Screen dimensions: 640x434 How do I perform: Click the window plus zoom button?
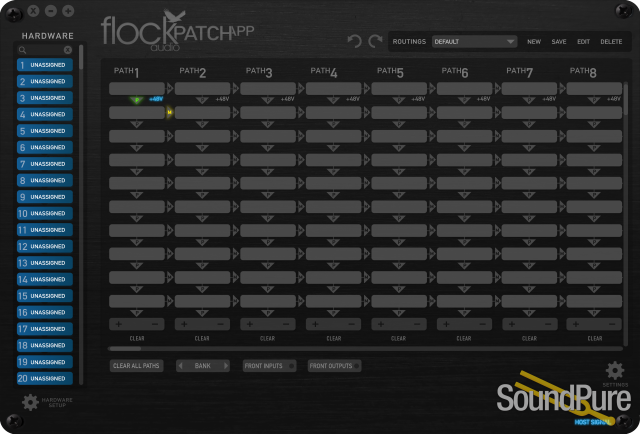(68, 11)
